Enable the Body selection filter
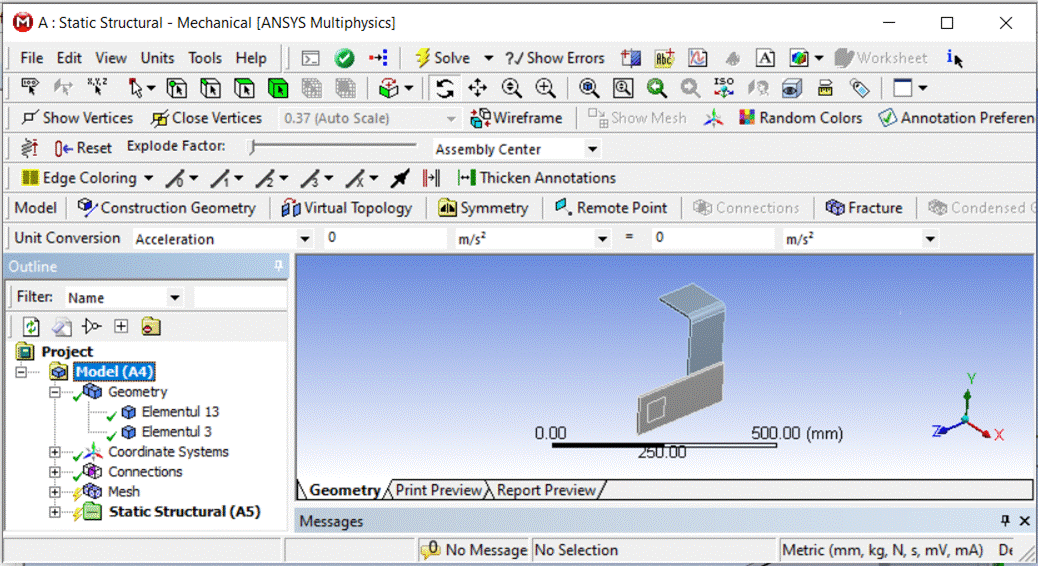 278,87
